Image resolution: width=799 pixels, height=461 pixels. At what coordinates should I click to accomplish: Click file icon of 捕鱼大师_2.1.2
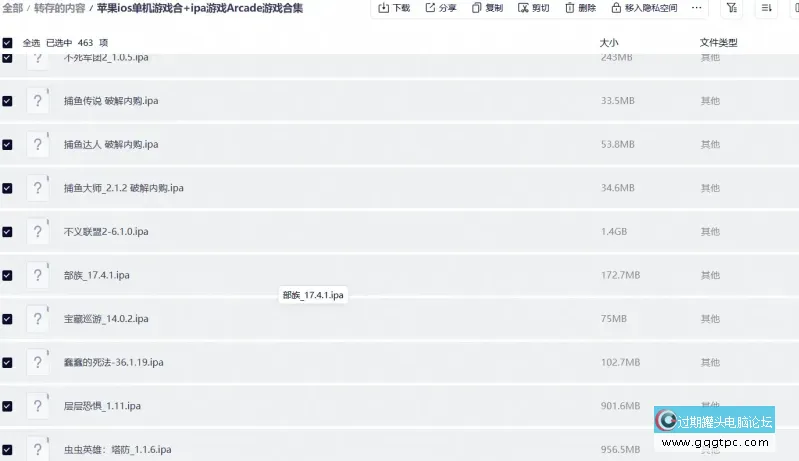tap(38, 188)
